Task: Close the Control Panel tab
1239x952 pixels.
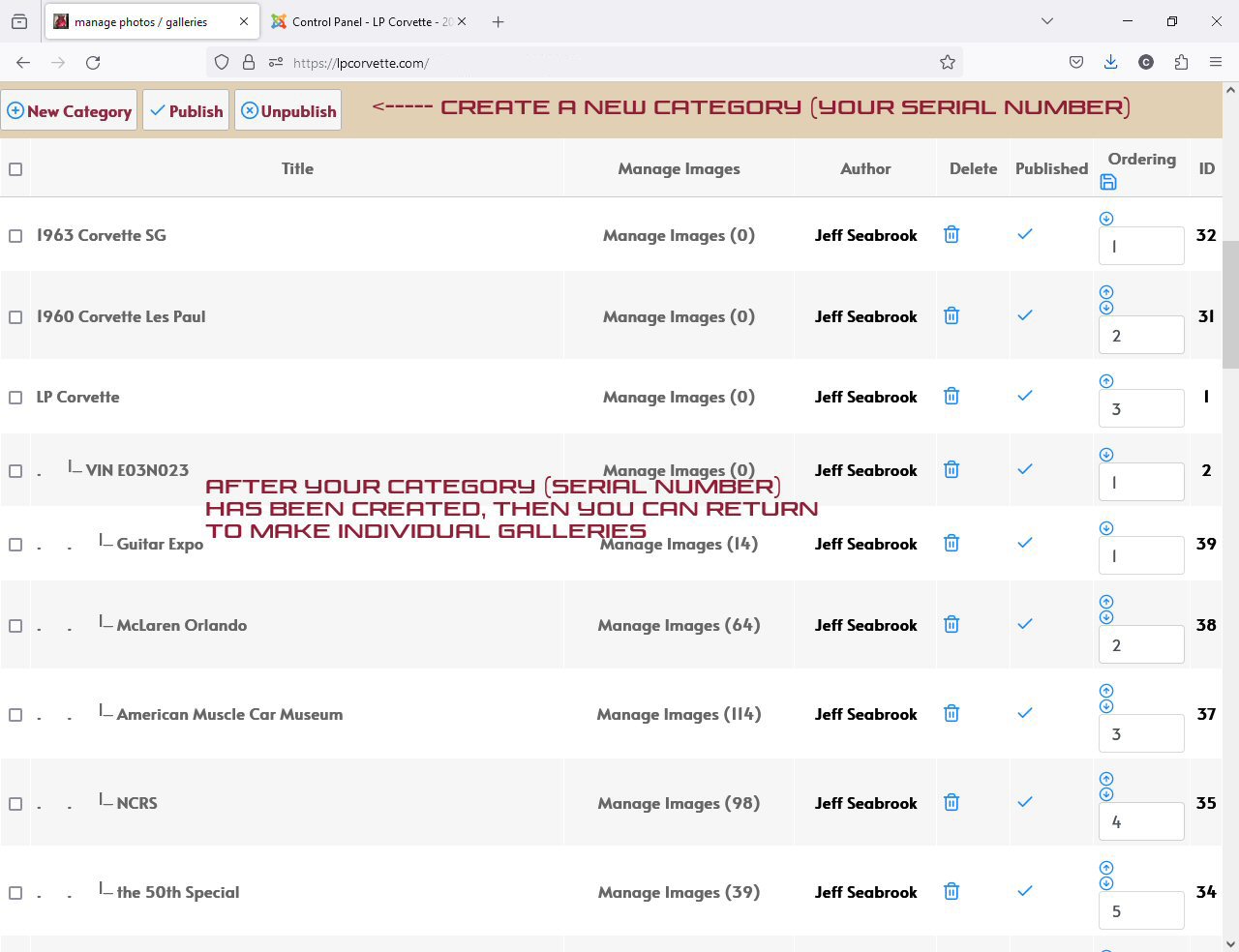Action: pos(462,21)
